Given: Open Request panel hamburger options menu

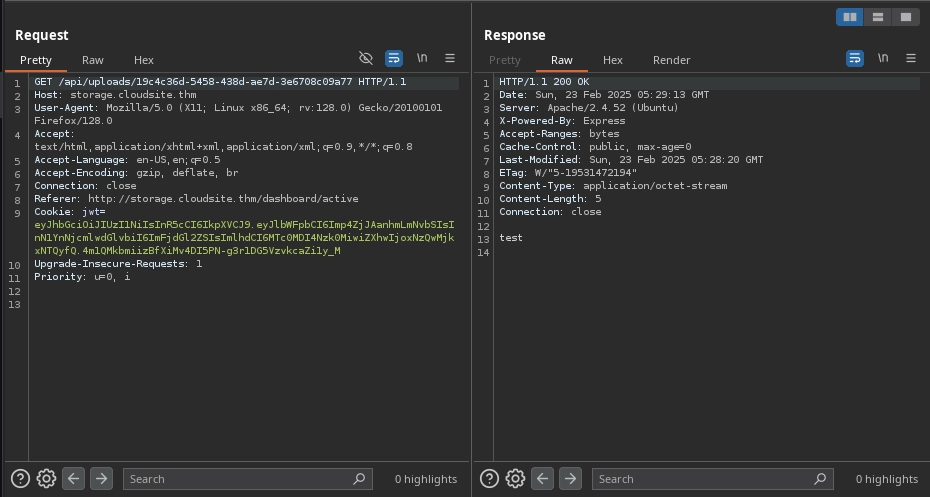Looking at the screenshot, I should (x=450, y=59).
